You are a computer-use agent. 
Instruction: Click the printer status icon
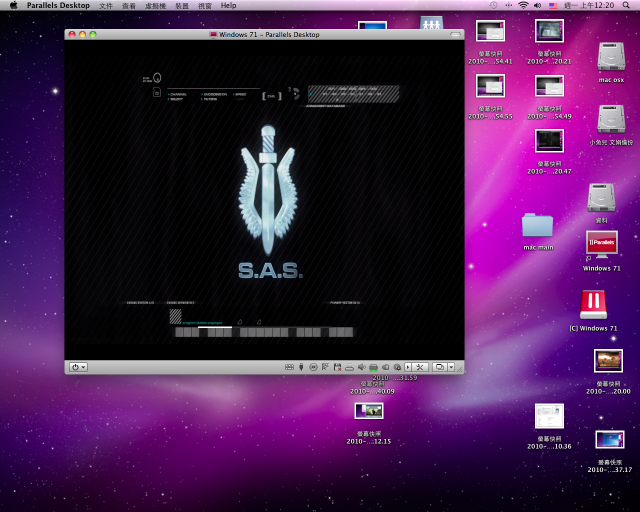[x=349, y=367]
